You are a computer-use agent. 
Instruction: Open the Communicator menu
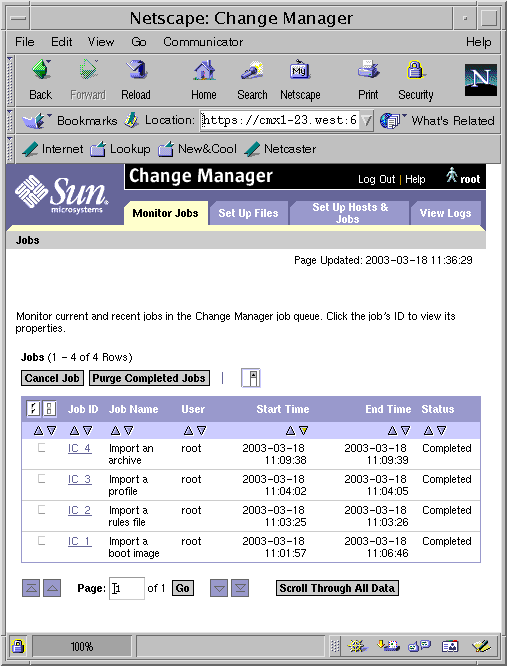pyautogui.click(x=203, y=42)
